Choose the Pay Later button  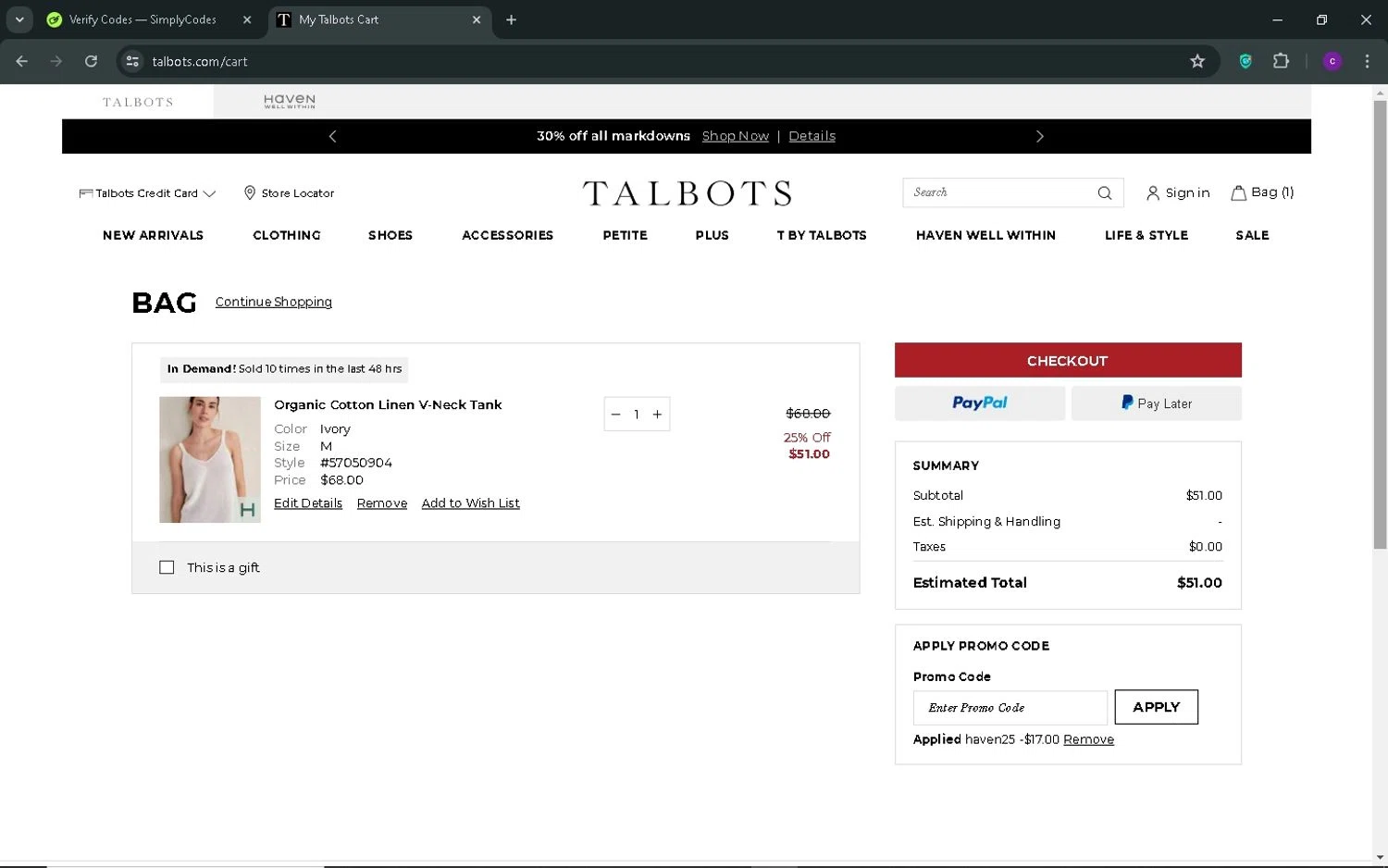pos(1157,403)
